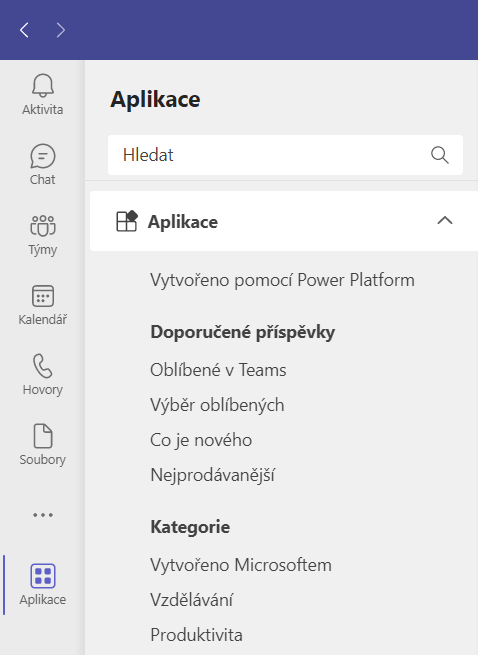Open the Kalendář icon
This screenshot has width=478, height=655.
[43, 305]
